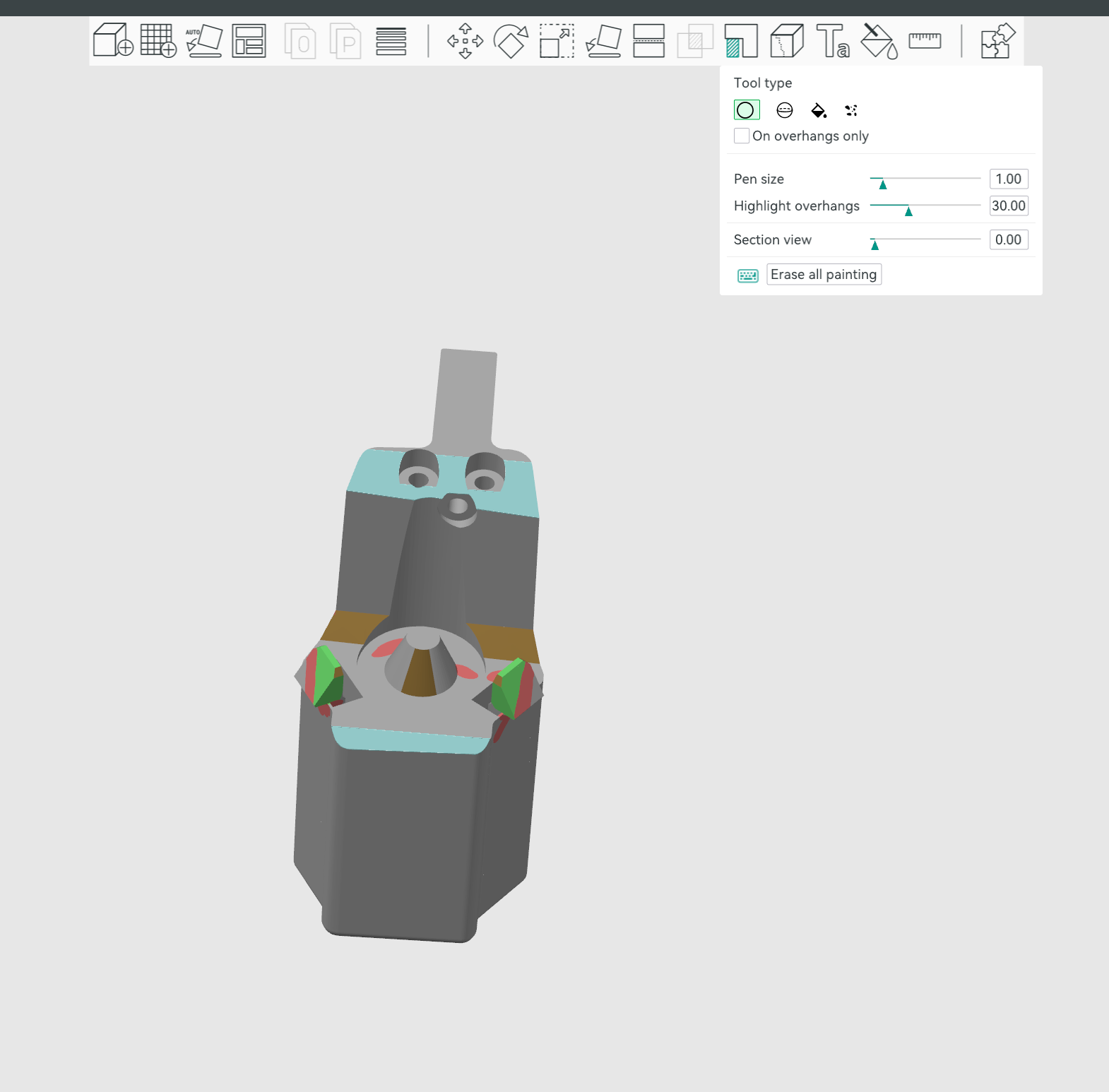Select the Scale tool
1109x1092 pixels.
pyautogui.click(x=557, y=40)
